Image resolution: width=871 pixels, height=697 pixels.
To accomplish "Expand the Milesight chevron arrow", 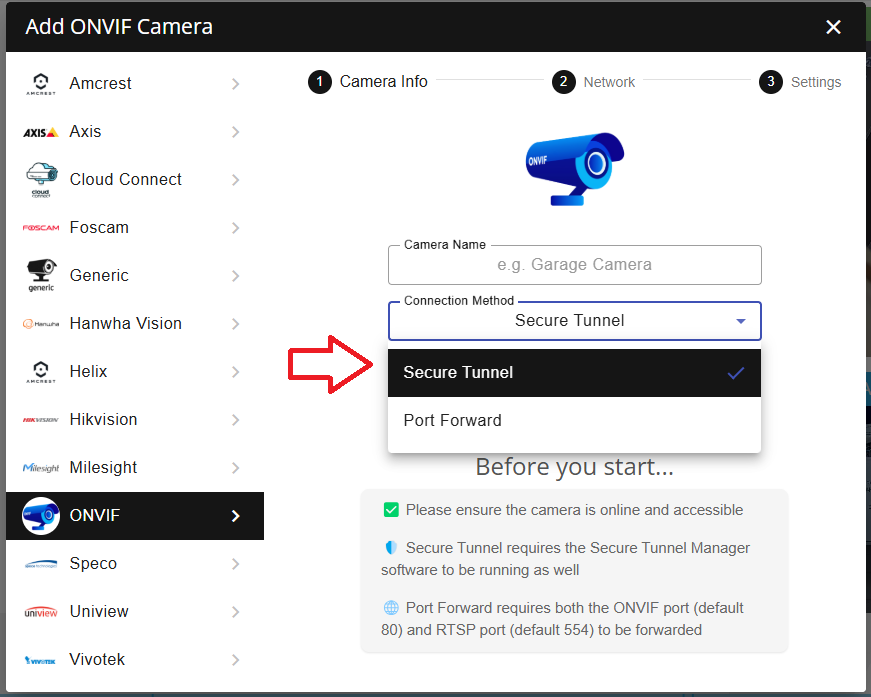I will click(236, 468).
